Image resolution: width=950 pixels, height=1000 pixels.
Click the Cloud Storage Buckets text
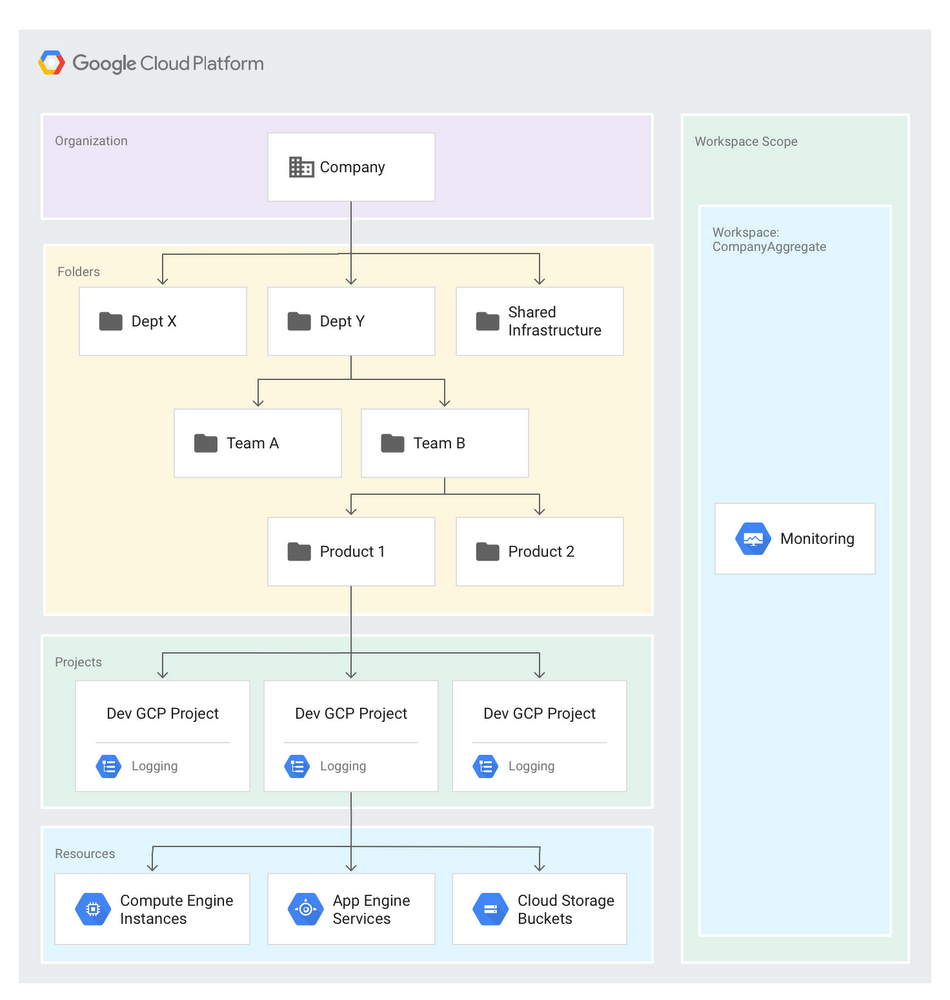click(566, 909)
